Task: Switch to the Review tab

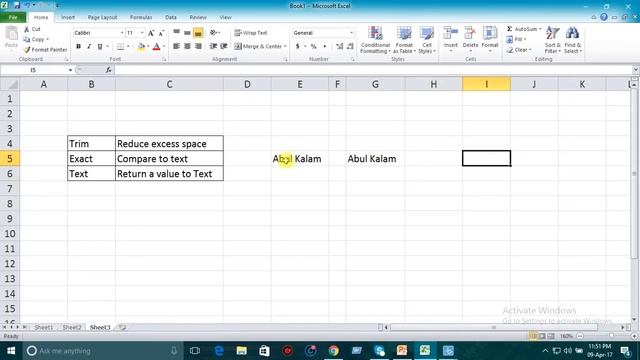Action: click(198, 17)
